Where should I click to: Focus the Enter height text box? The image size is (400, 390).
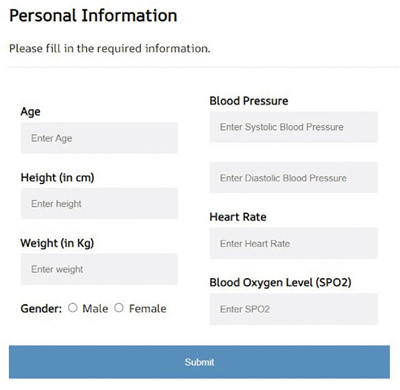[99, 204]
